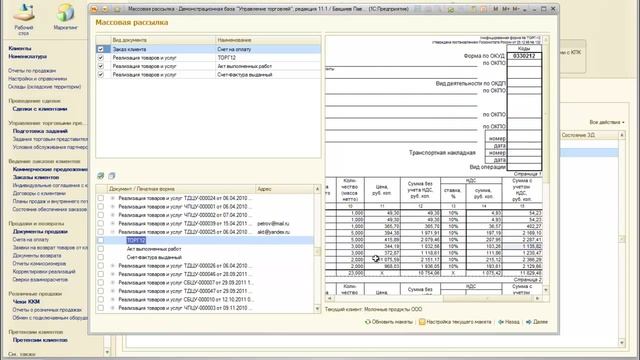Click the preview pane vertical scrollbar down arrow
This screenshot has height=360, width=640.
[546, 290]
